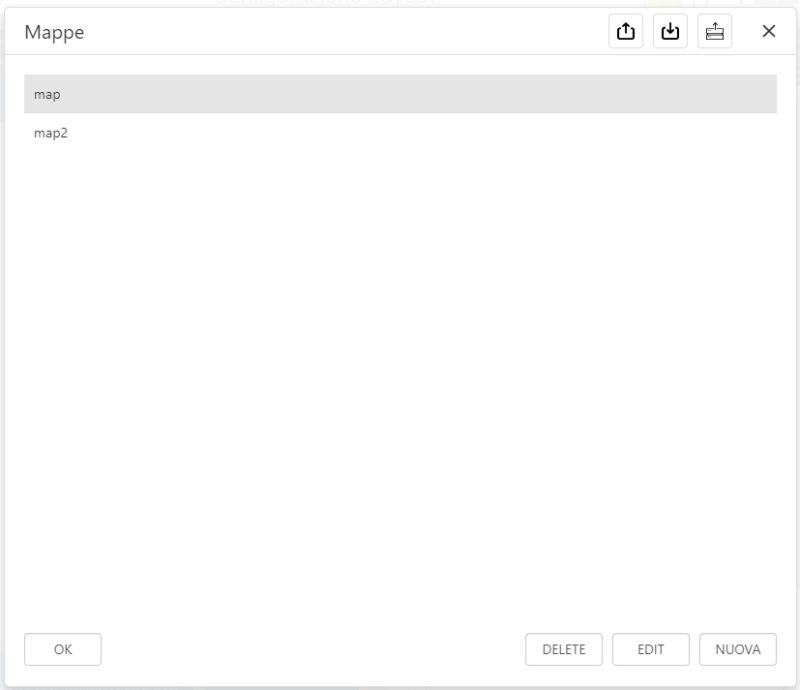
Task: Push maps to device via tray icon
Action: (x=713, y=31)
